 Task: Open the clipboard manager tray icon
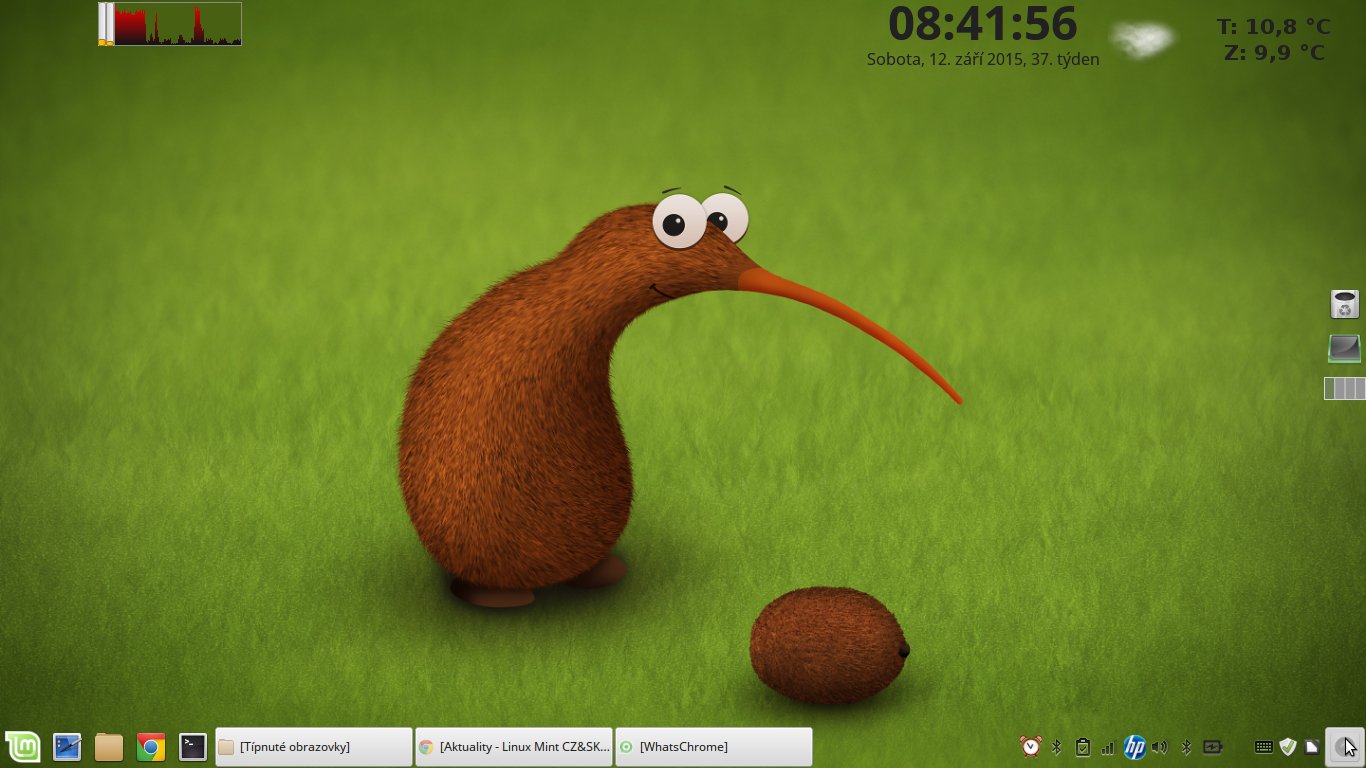tap(1082, 747)
